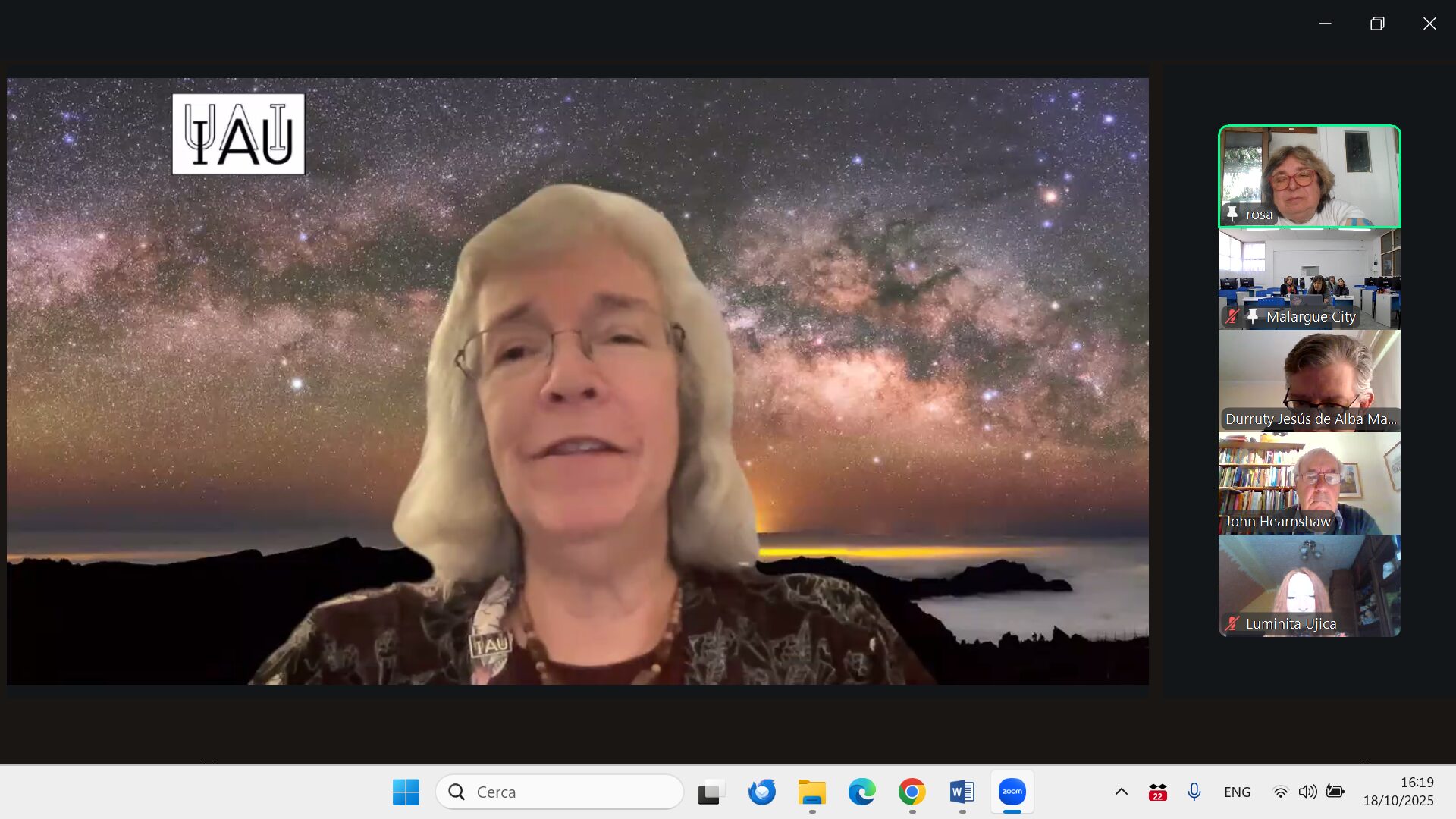The height and width of the screenshot is (819, 1456).
Task: Open Microsoft Word from taskbar
Action: (x=962, y=792)
